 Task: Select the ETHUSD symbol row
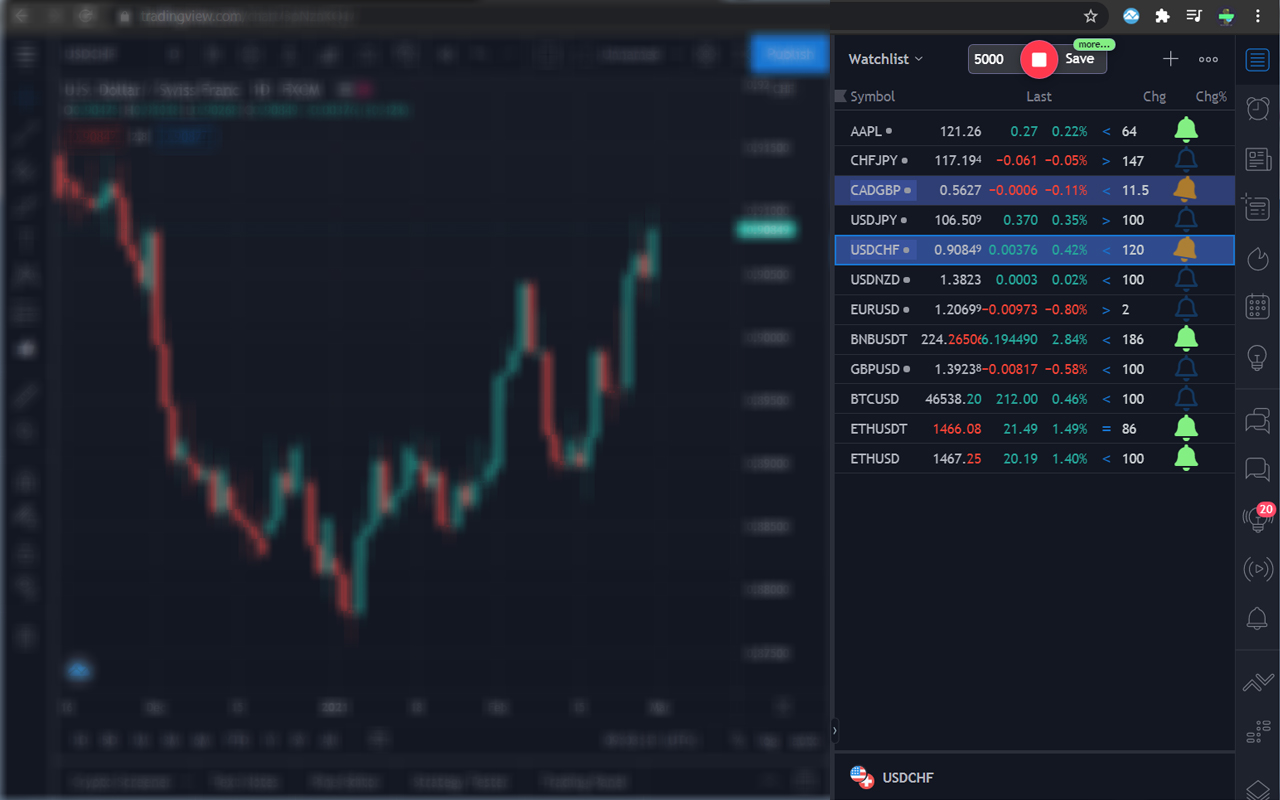tap(1034, 459)
